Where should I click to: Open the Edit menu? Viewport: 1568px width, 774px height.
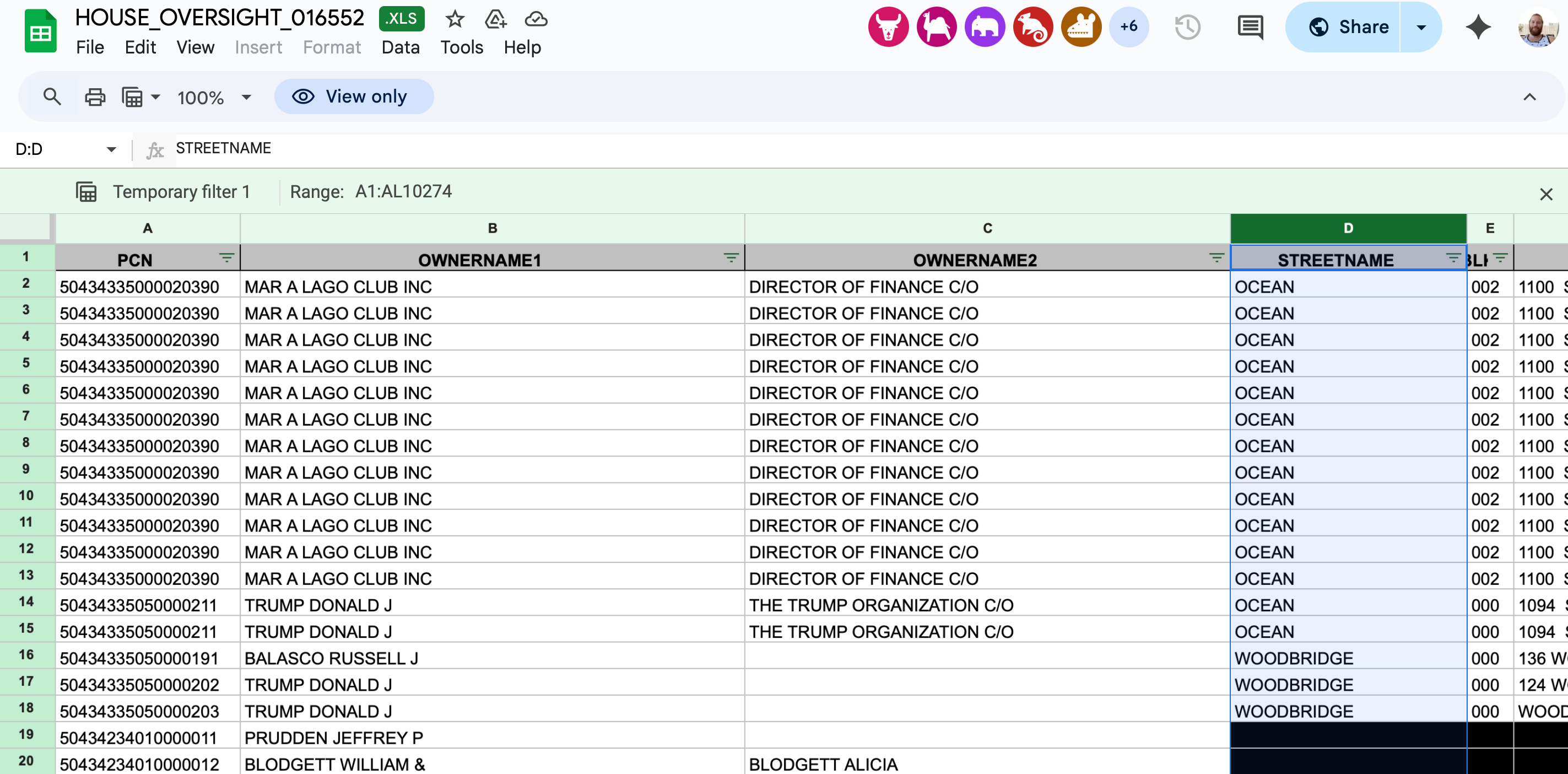point(140,47)
